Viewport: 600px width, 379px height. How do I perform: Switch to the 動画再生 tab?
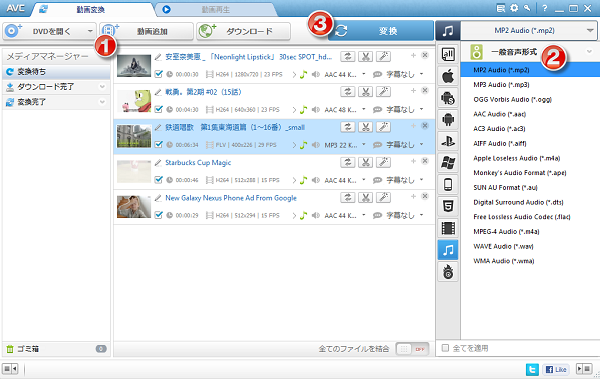tap(215, 10)
